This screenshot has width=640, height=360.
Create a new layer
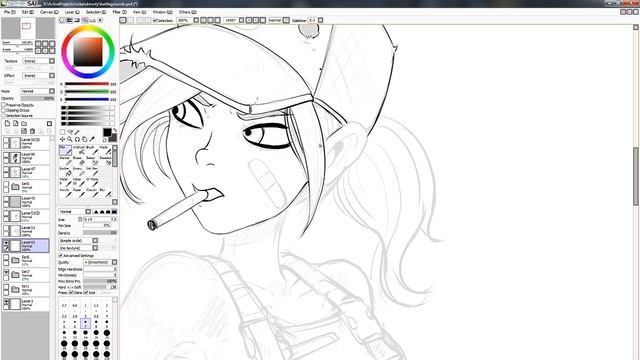click(x=7, y=123)
